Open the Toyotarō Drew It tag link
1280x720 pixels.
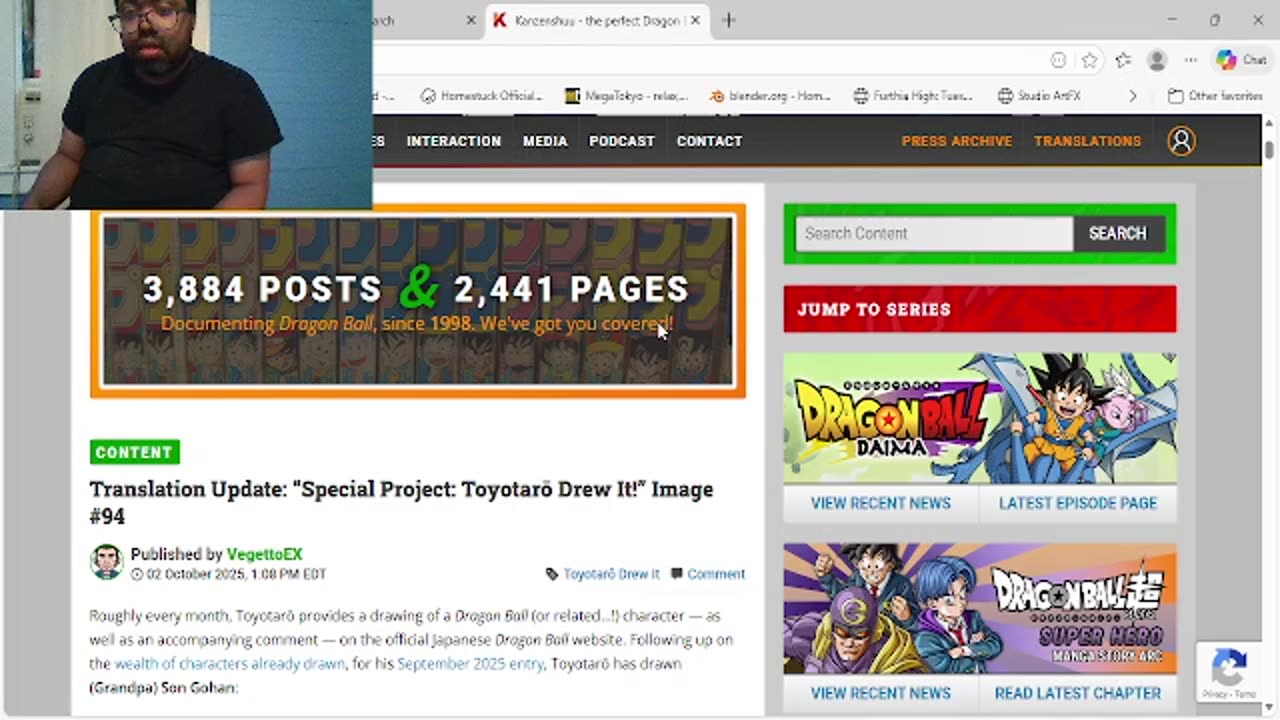tap(611, 574)
